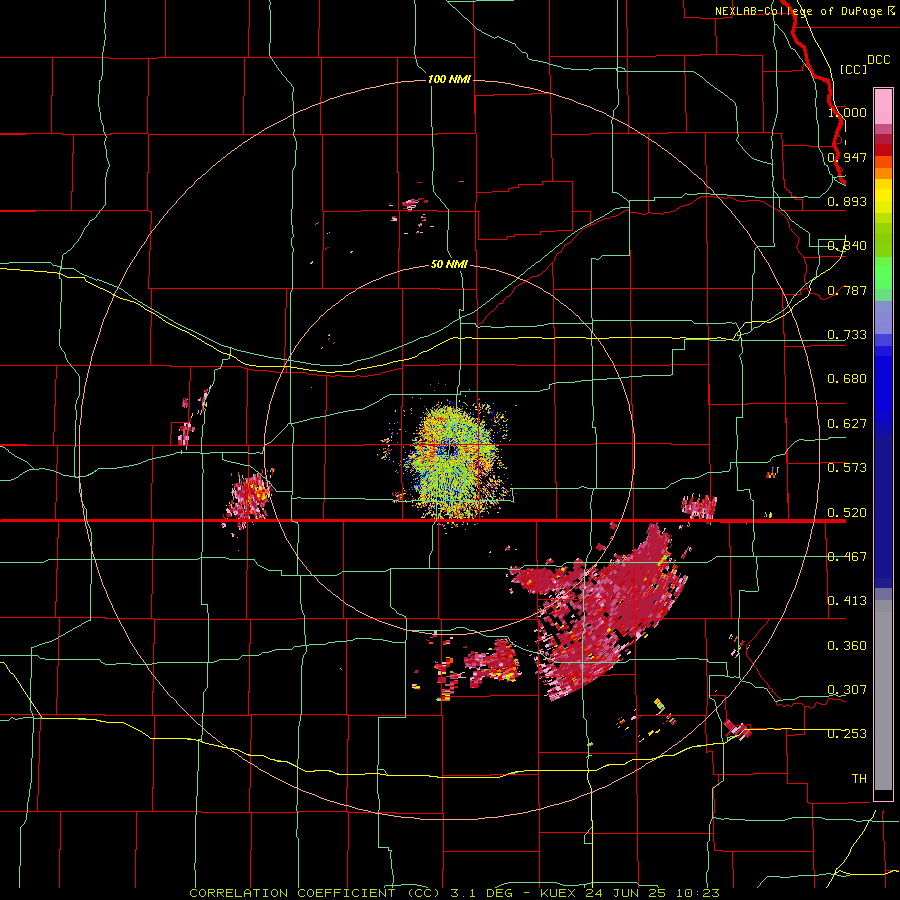Click the "50 NMI" range ring label

[449, 265]
